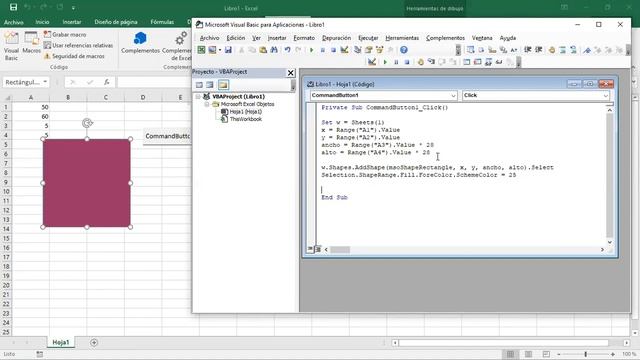Toggle Design Mode on Debug toolbar
This screenshot has height=360, width=640.
[x=371, y=62]
